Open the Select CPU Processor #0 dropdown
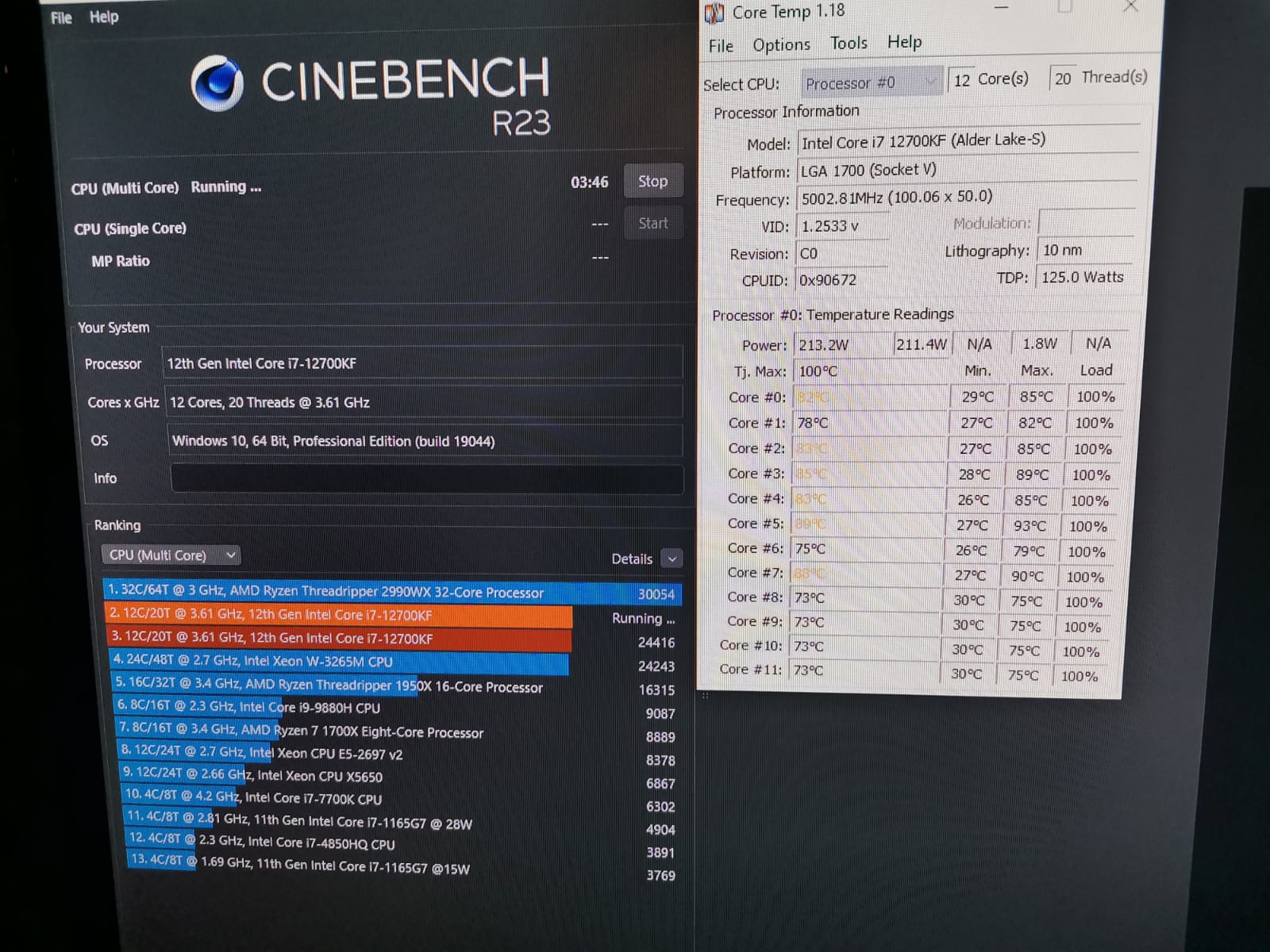The width and height of the screenshot is (1270, 952). click(871, 82)
